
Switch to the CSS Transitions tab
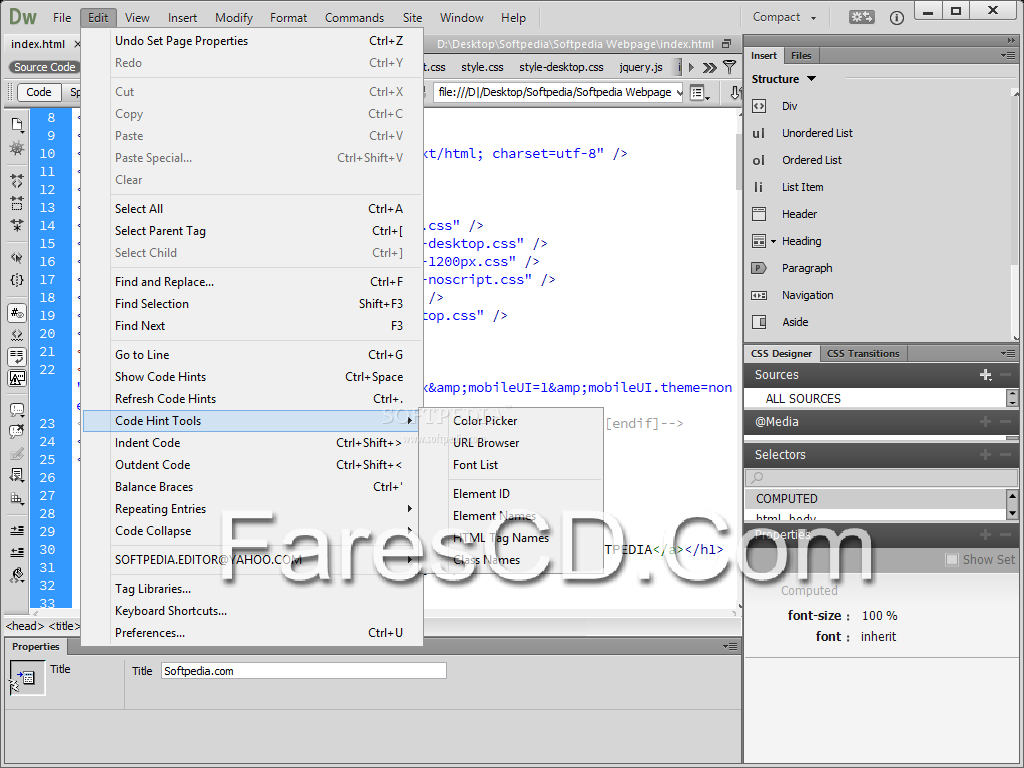pyautogui.click(x=863, y=353)
